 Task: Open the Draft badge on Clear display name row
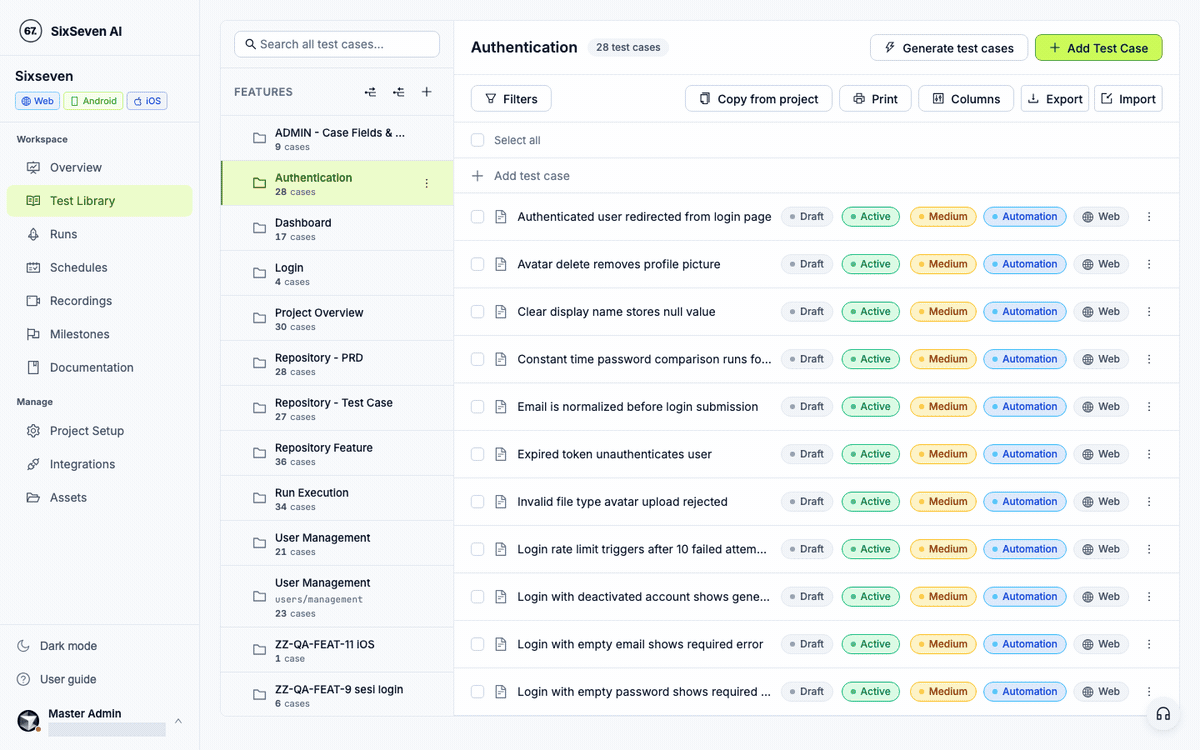[x=806, y=312]
